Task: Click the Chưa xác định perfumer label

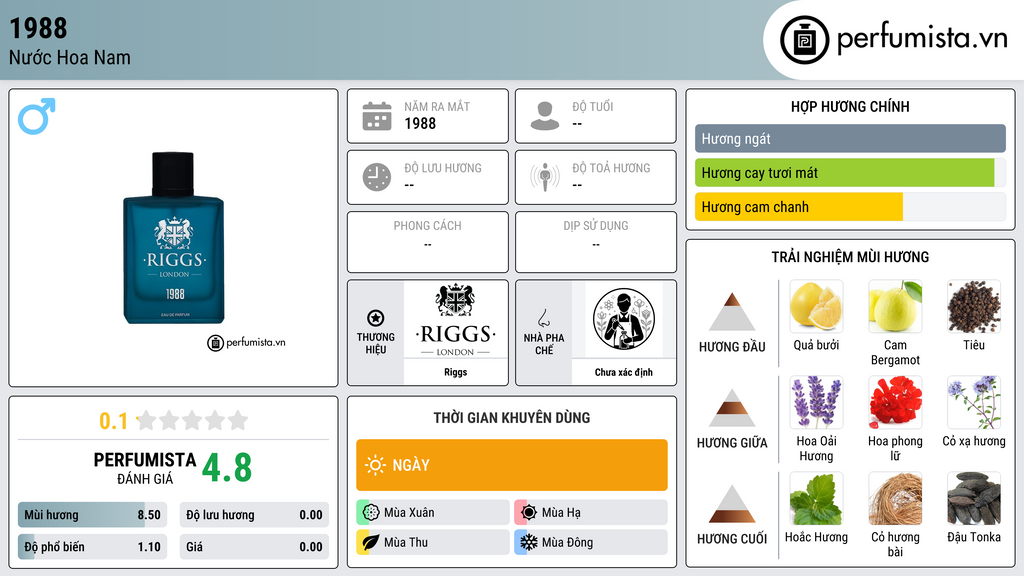Action: 624,372
